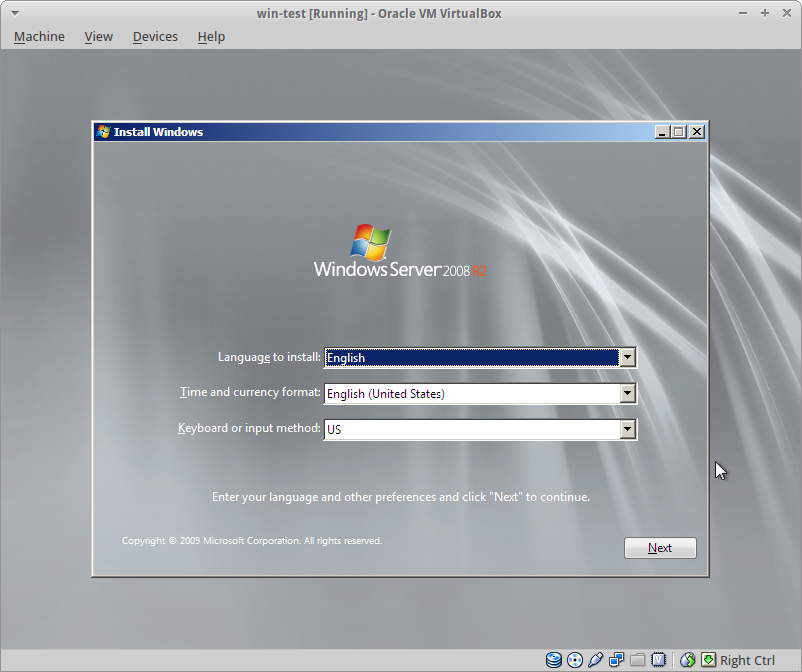Open the Help menu
This screenshot has width=802, height=672.
(x=211, y=37)
